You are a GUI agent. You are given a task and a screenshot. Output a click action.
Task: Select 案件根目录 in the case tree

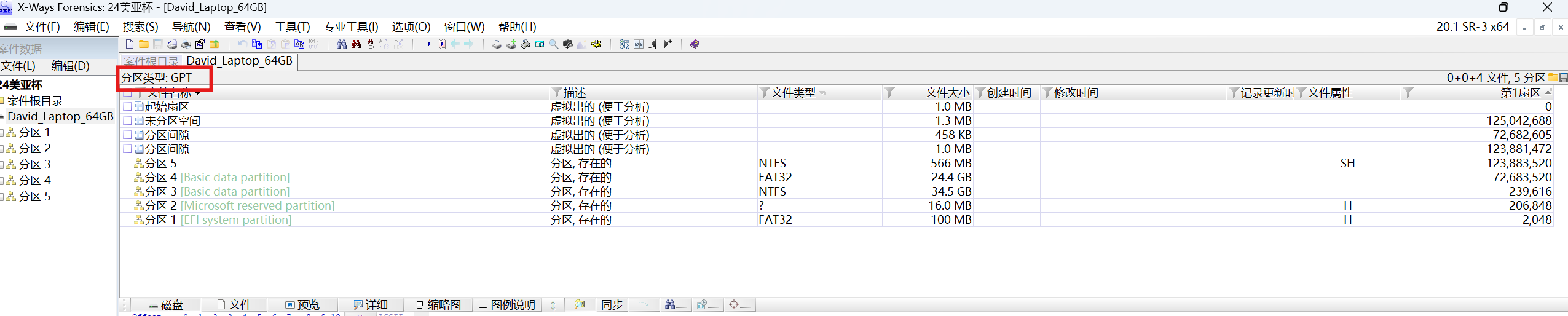35,100
